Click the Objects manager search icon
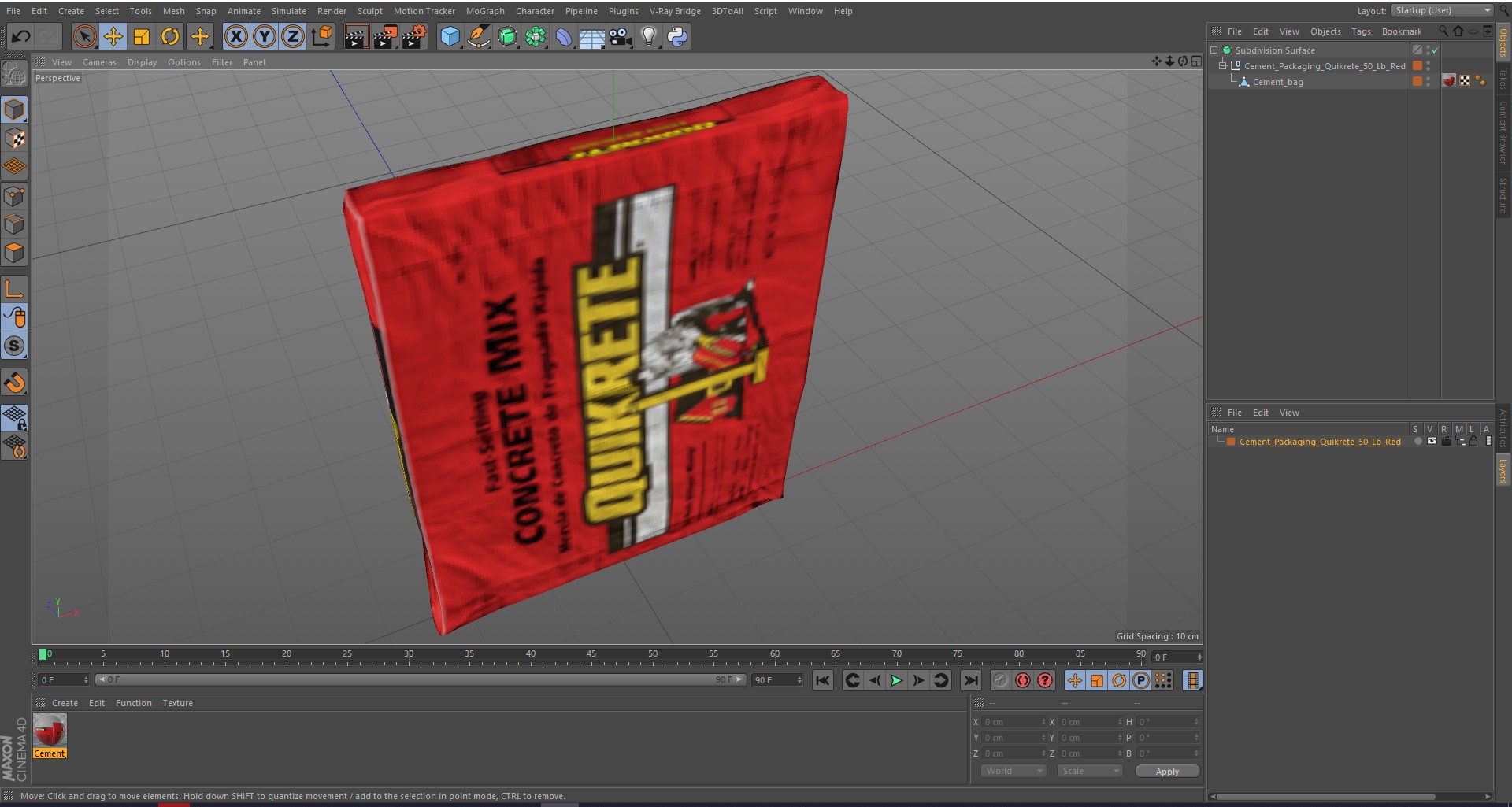The width and height of the screenshot is (1512, 807). pyautogui.click(x=1443, y=31)
